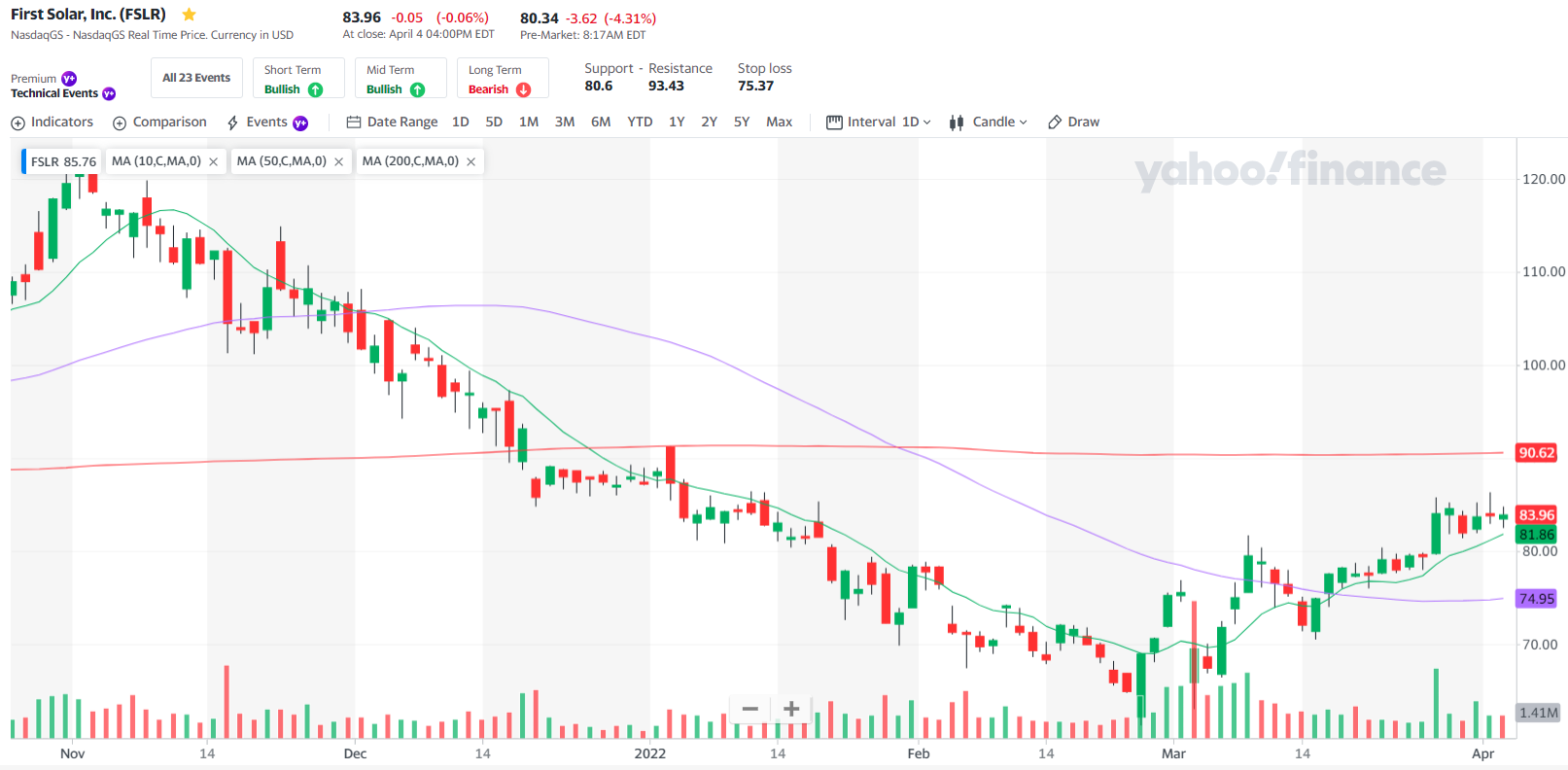Viewport: 1568px width, 770px height.
Task: Select the 5Y range
Action: 742,122
